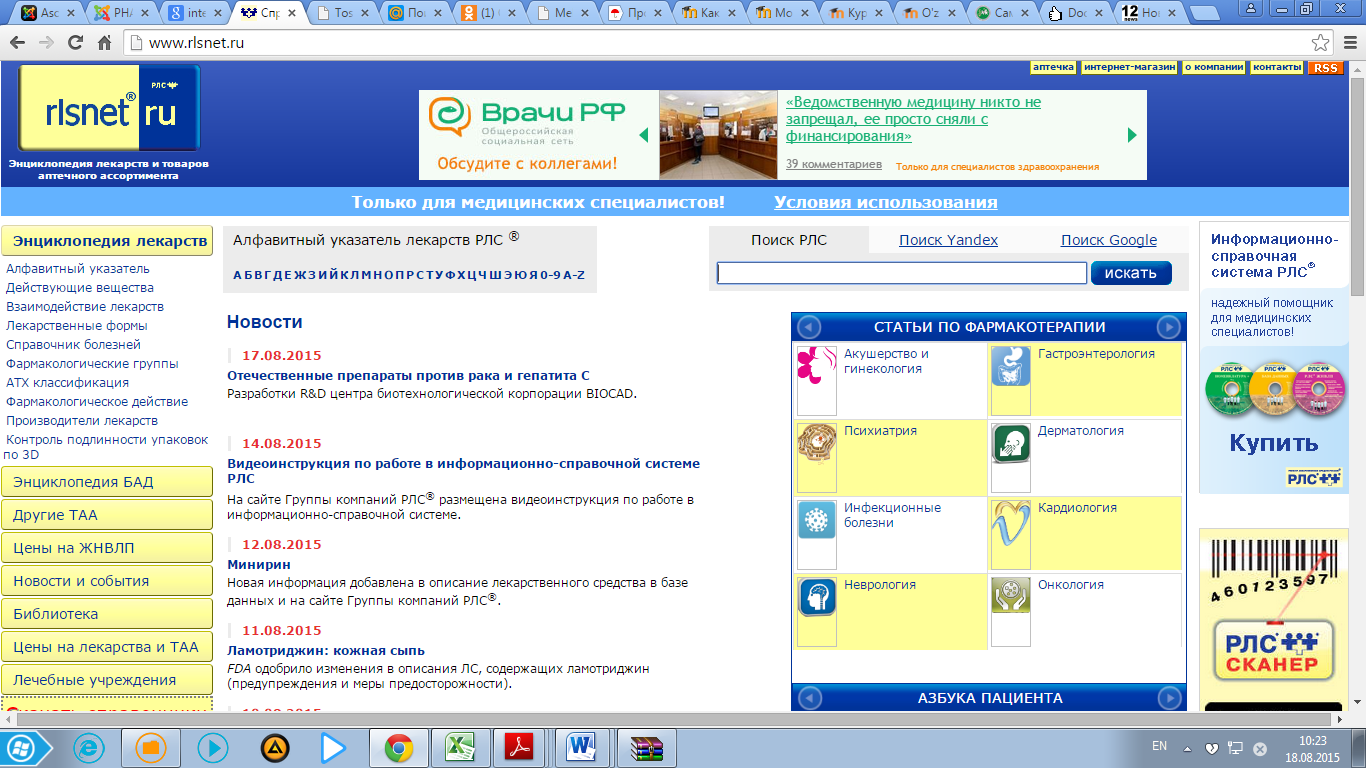Show hidden tray icons arrow

1187,748
